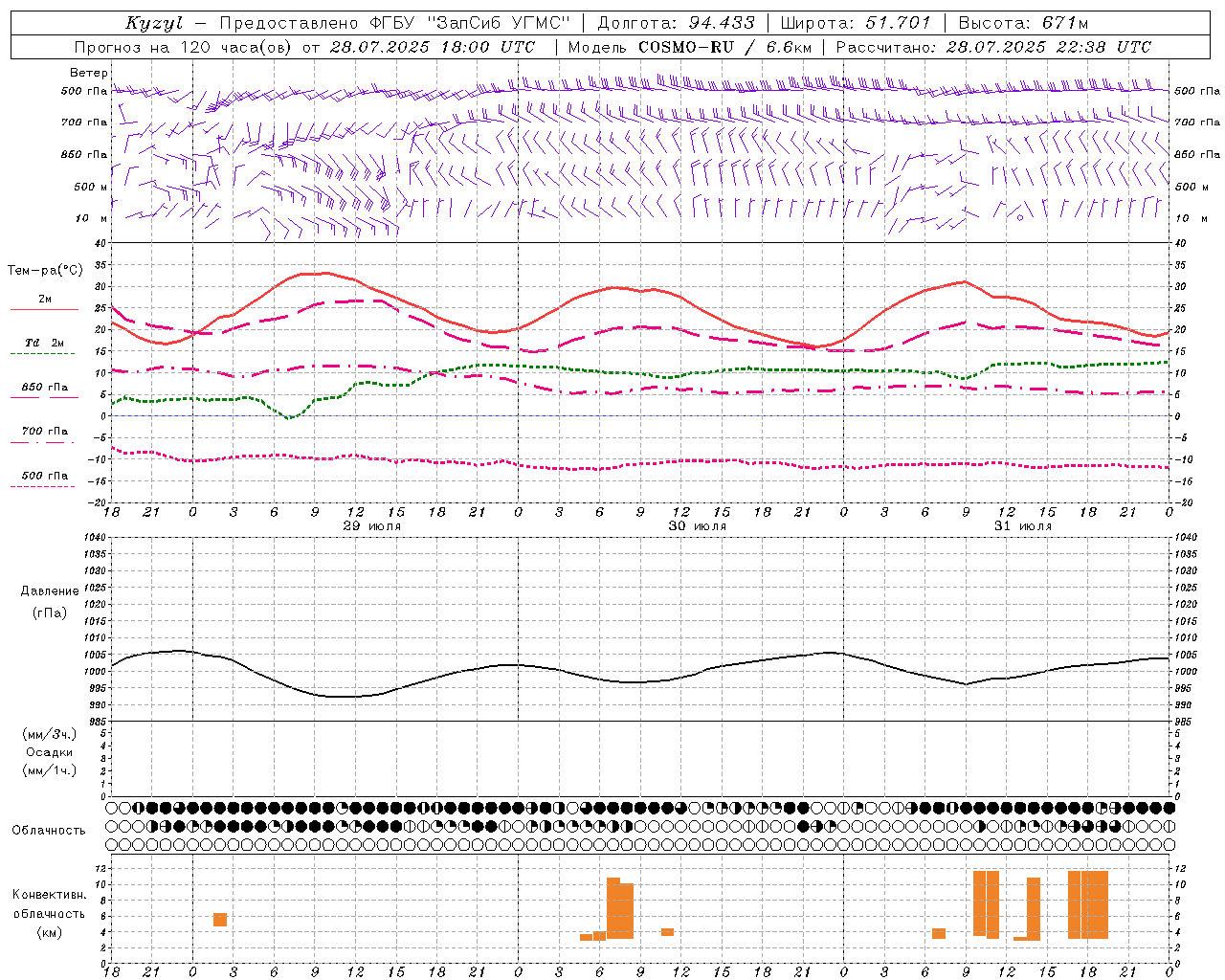
Task: Click the "31 июля" date label
Action: [x=1023, y=526]
